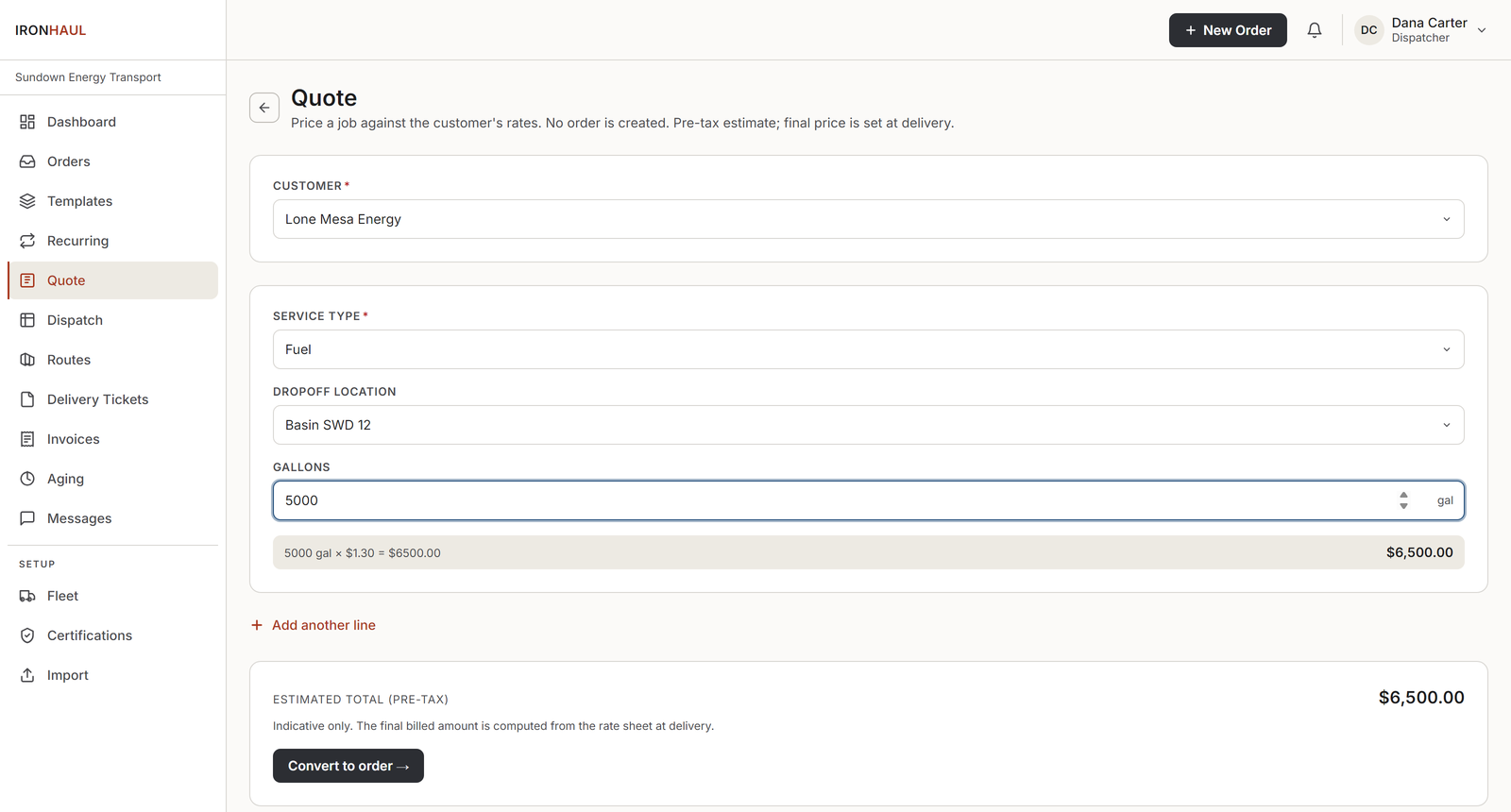This screenshot has width=1511, height=812.
Task: Click the Invoices receipt icon
Action: (27, 439)
